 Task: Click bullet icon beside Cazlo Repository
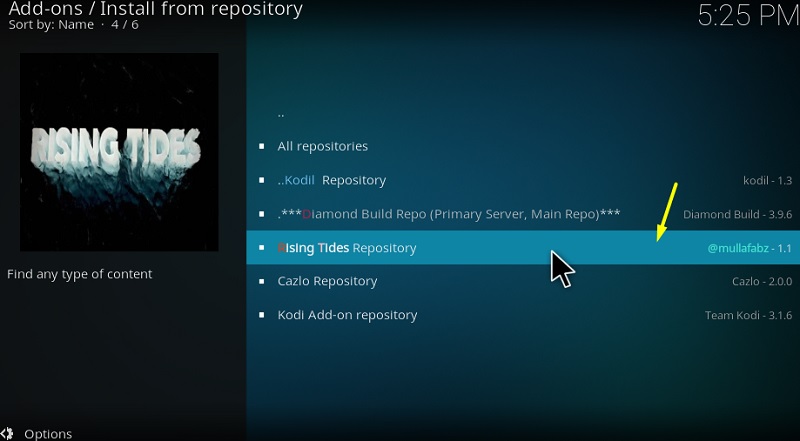262,281
